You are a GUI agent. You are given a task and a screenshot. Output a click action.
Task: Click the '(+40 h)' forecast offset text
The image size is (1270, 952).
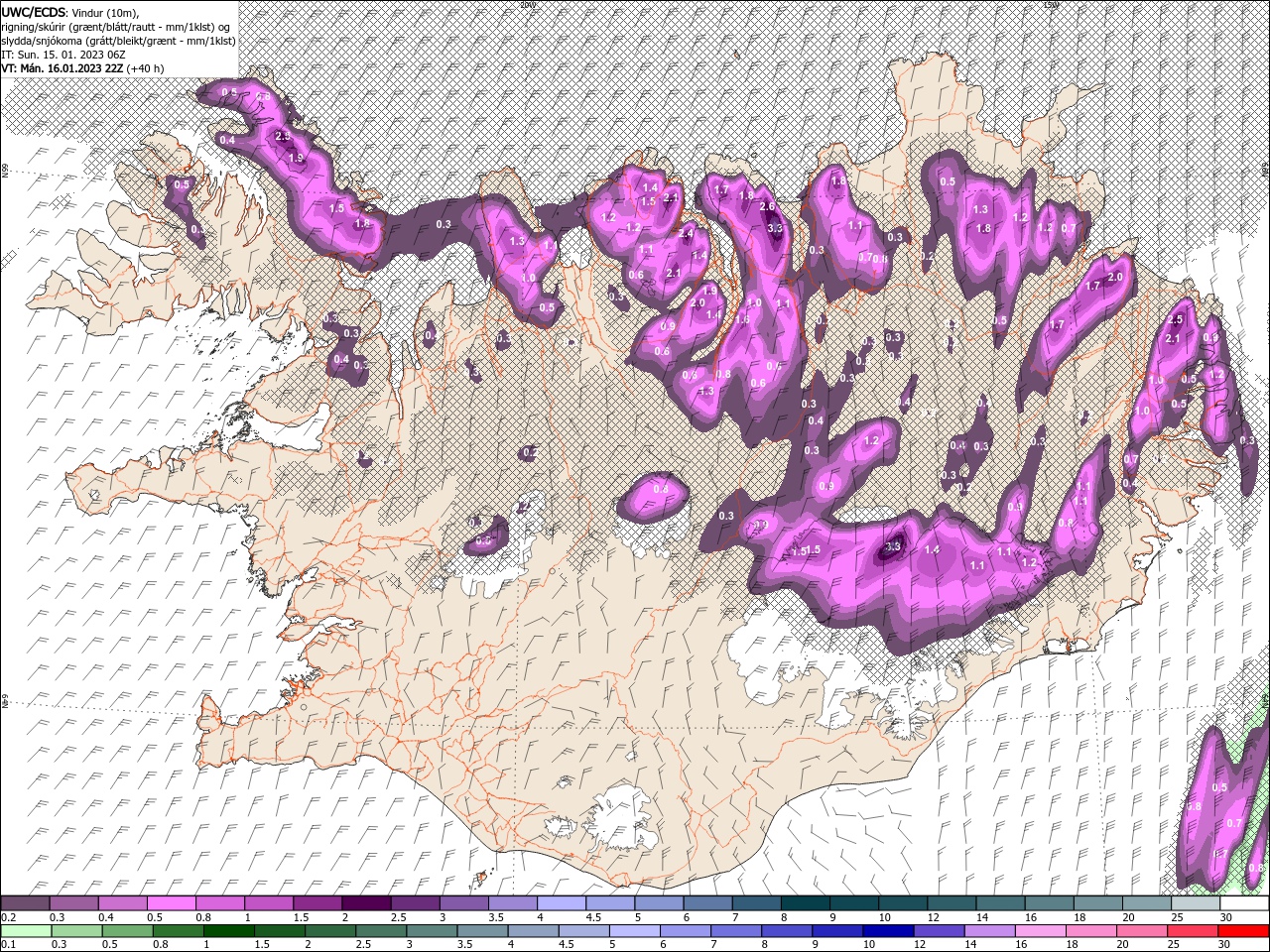click(x=146, y=68)
